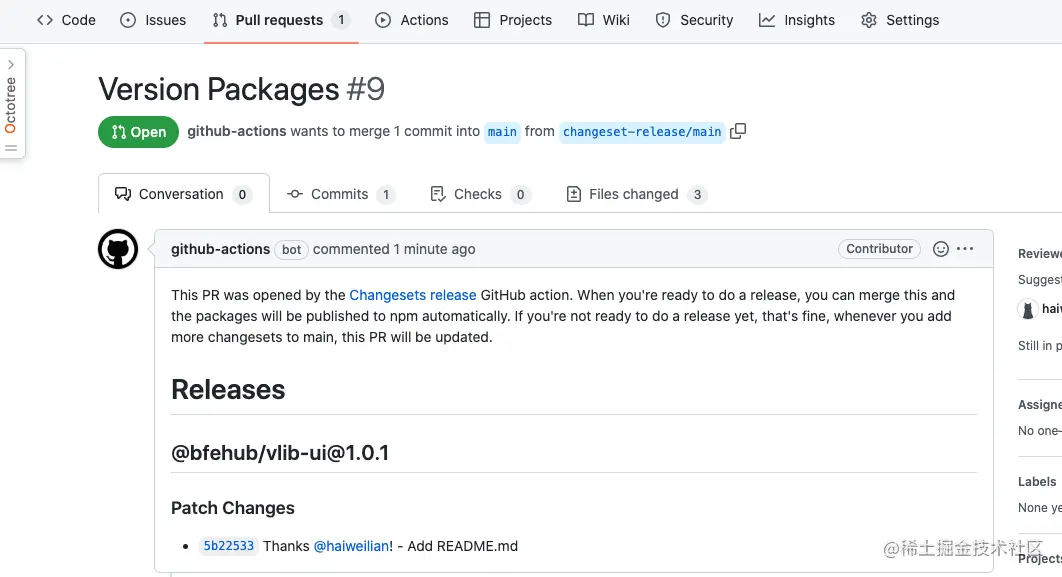Click the main base branch label

point(502,131)
